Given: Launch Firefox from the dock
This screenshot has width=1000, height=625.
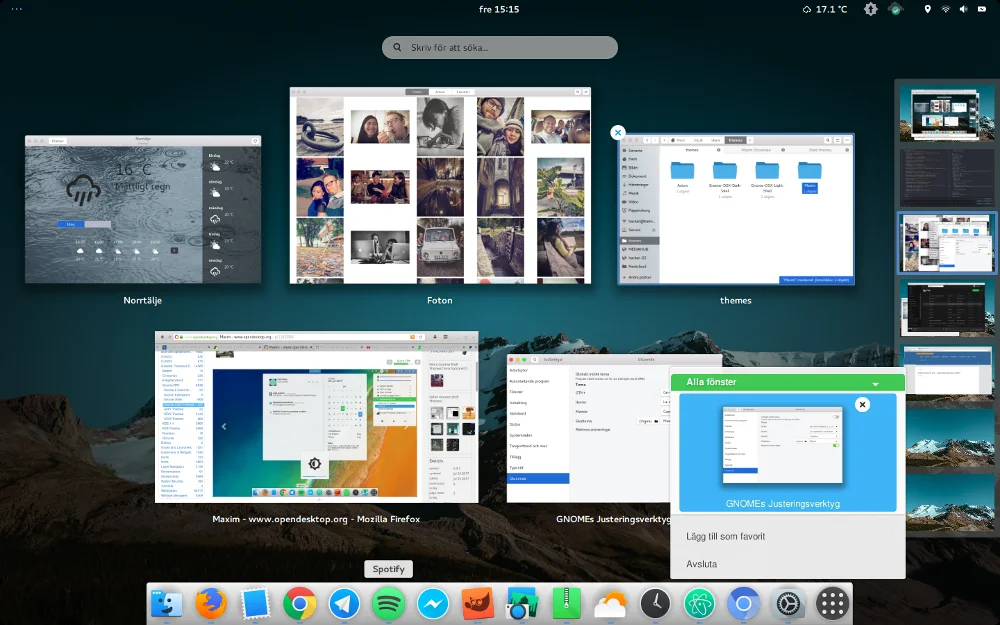Looking at the screenshot, I should coord(211,603).
